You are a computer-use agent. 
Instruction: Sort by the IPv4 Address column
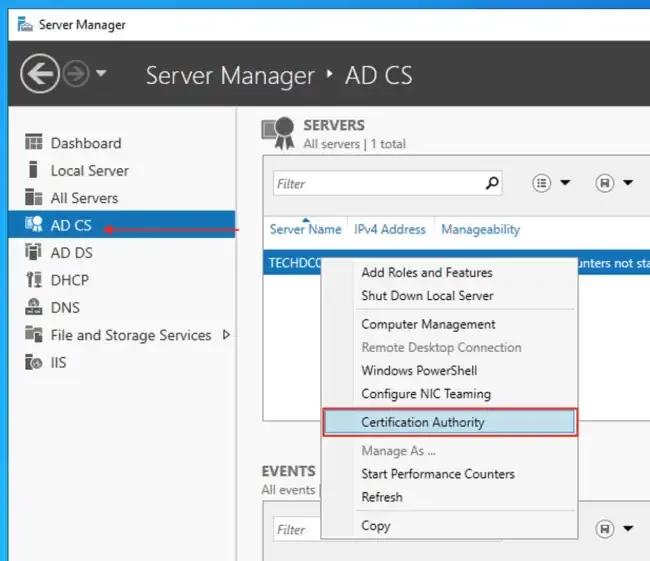(x=390, y=229)
